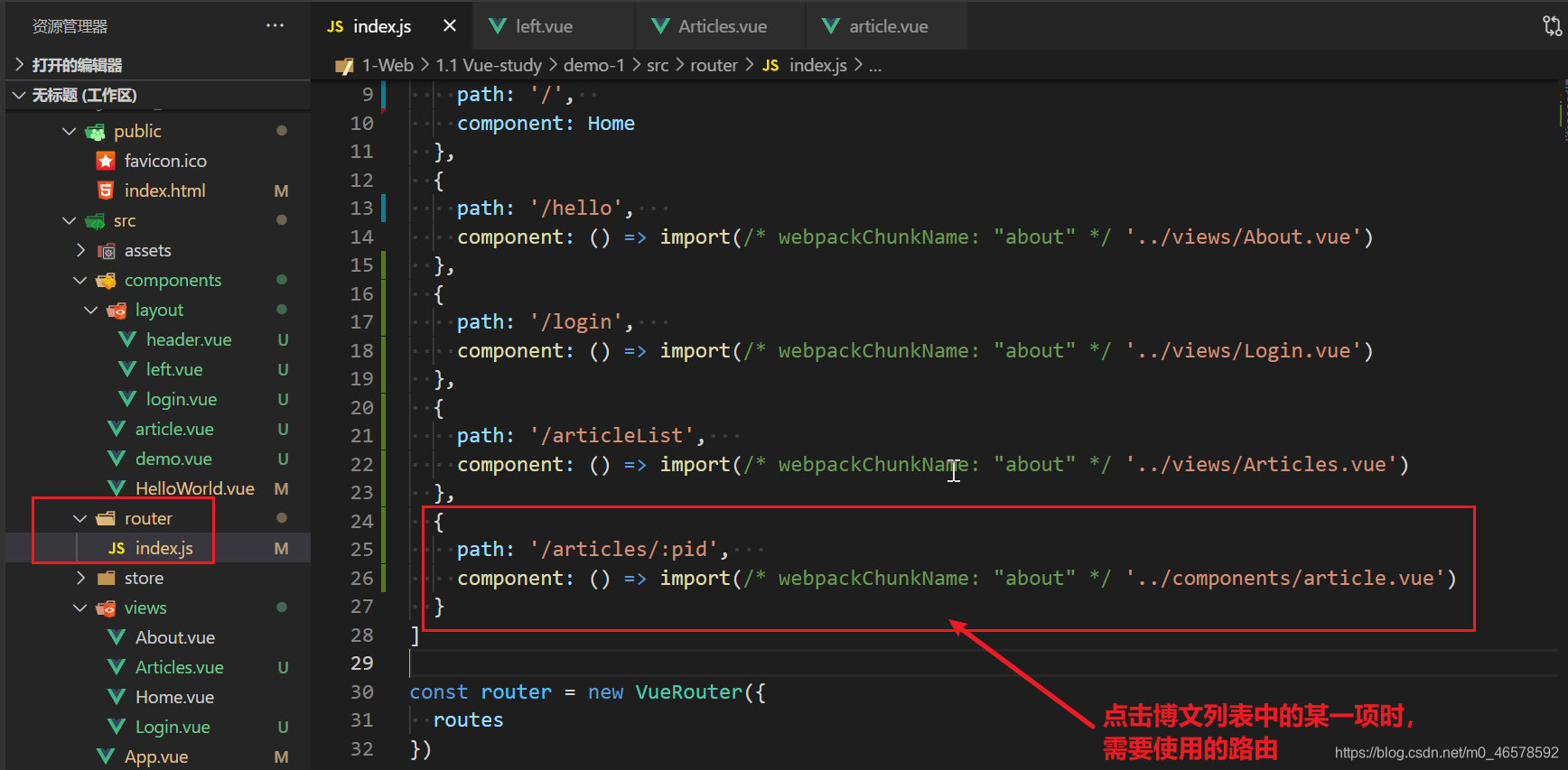Screen dimensions: 1568x770
Task: Click the index.js breadcrumb
Action: pyautogui.click(x=818, y=65)
